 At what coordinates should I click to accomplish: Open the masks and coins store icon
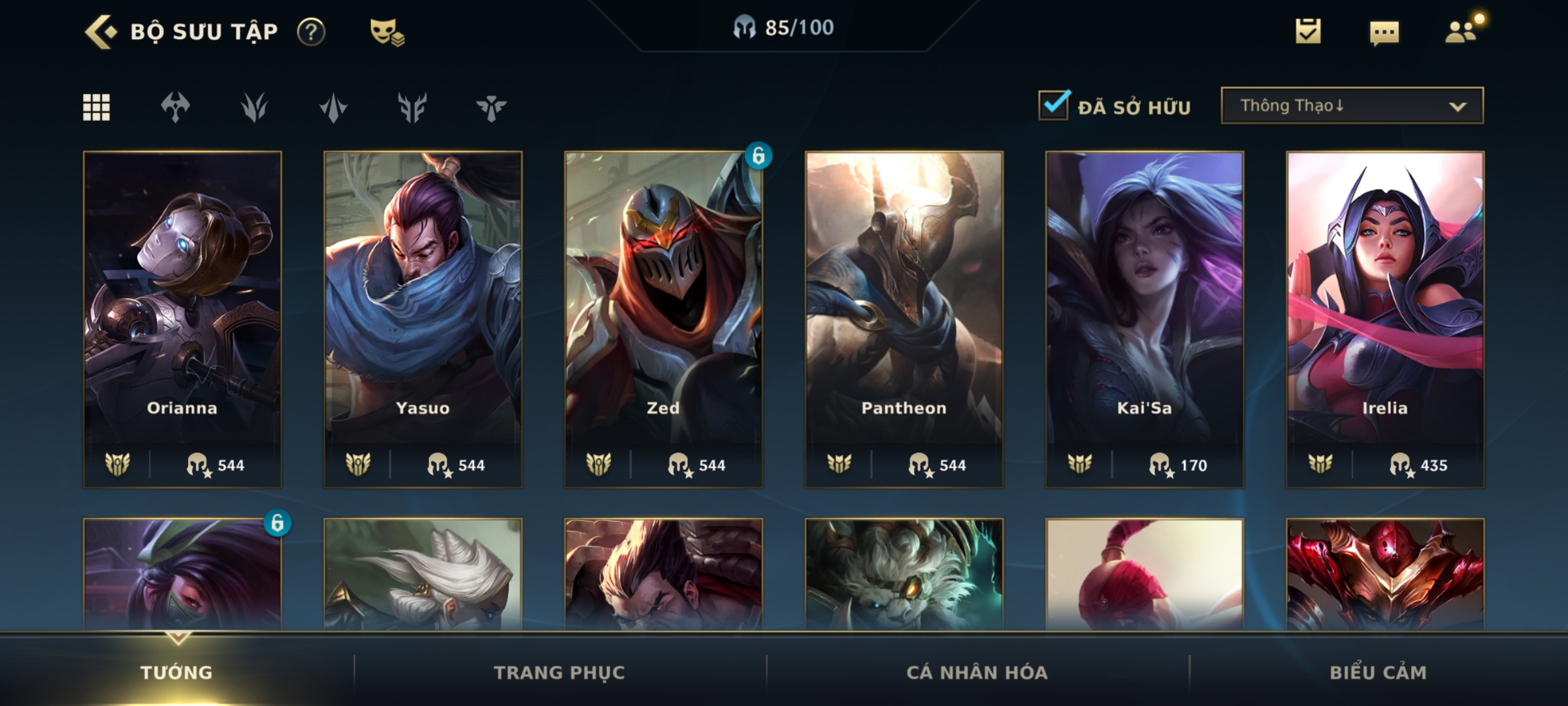click(387, 31)
